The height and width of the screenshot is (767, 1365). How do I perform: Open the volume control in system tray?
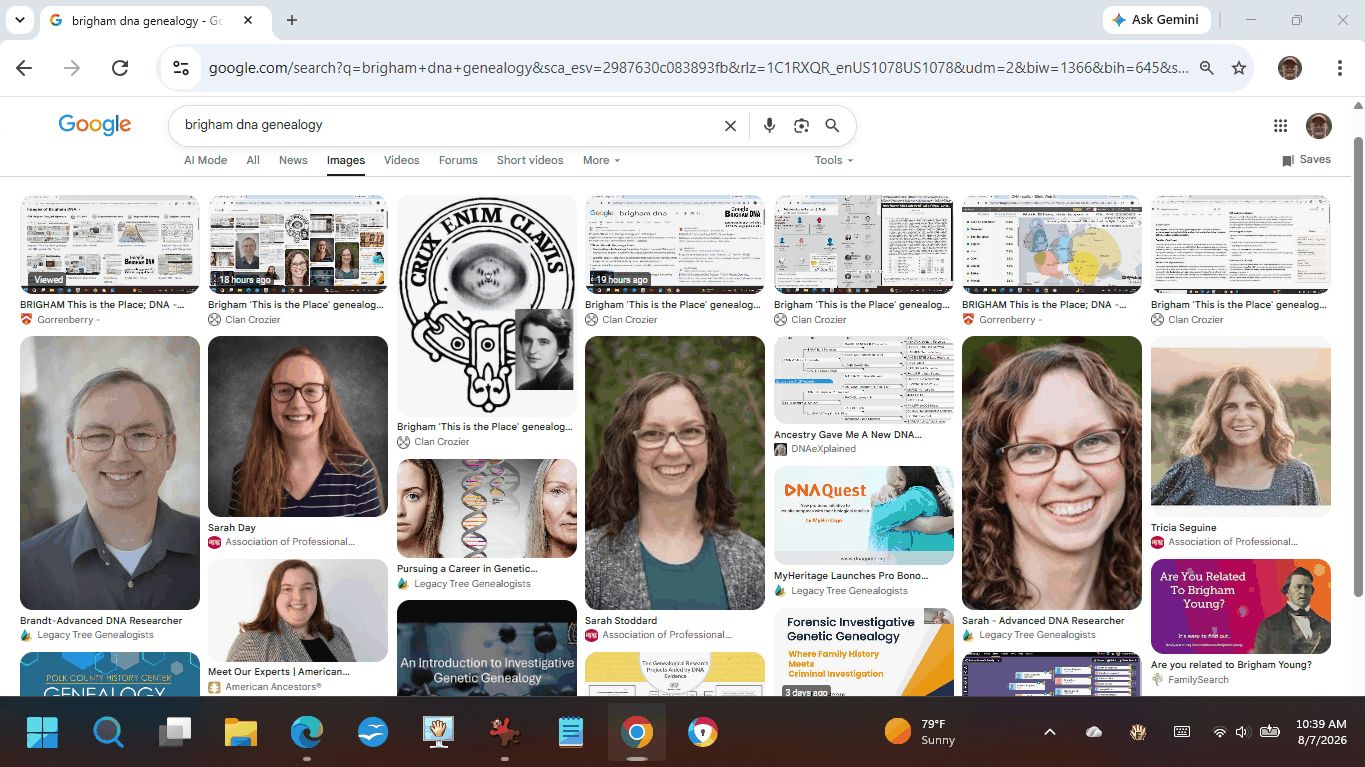[x=1242, y=732]
